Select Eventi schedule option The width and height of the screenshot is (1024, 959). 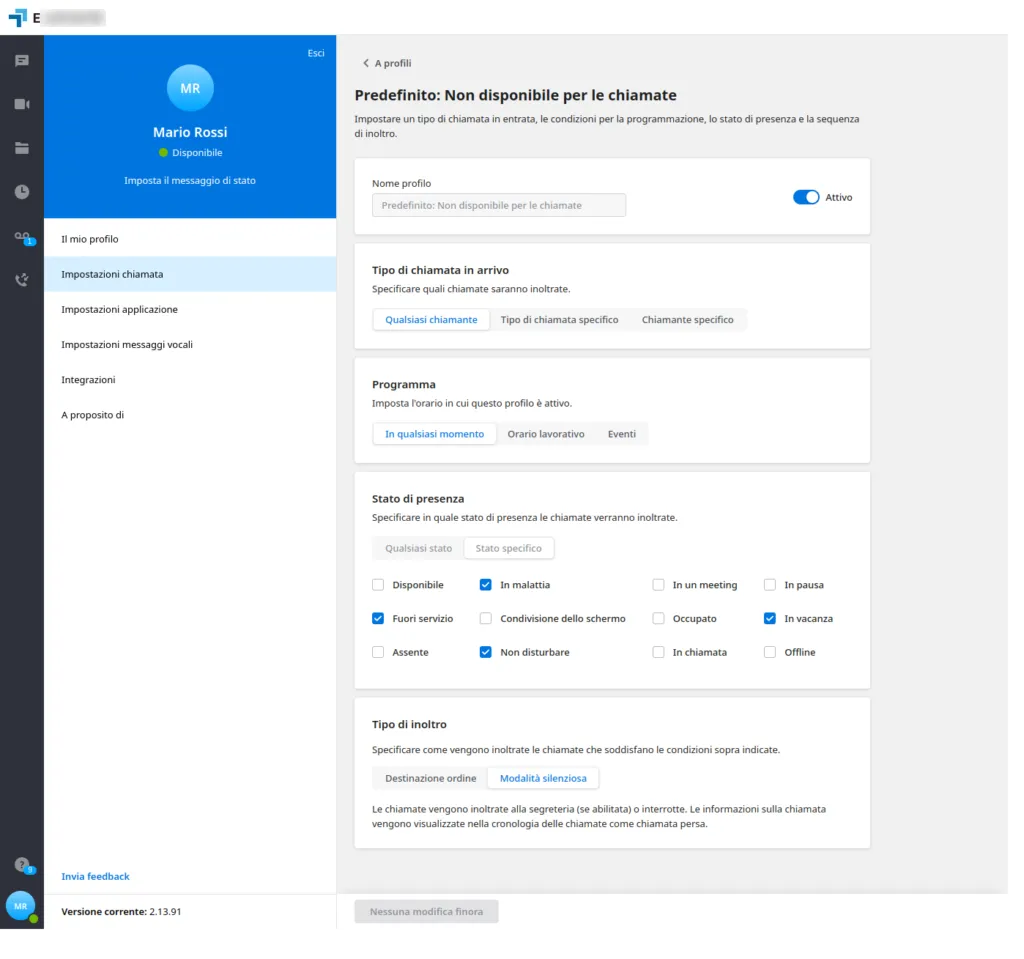621,434
